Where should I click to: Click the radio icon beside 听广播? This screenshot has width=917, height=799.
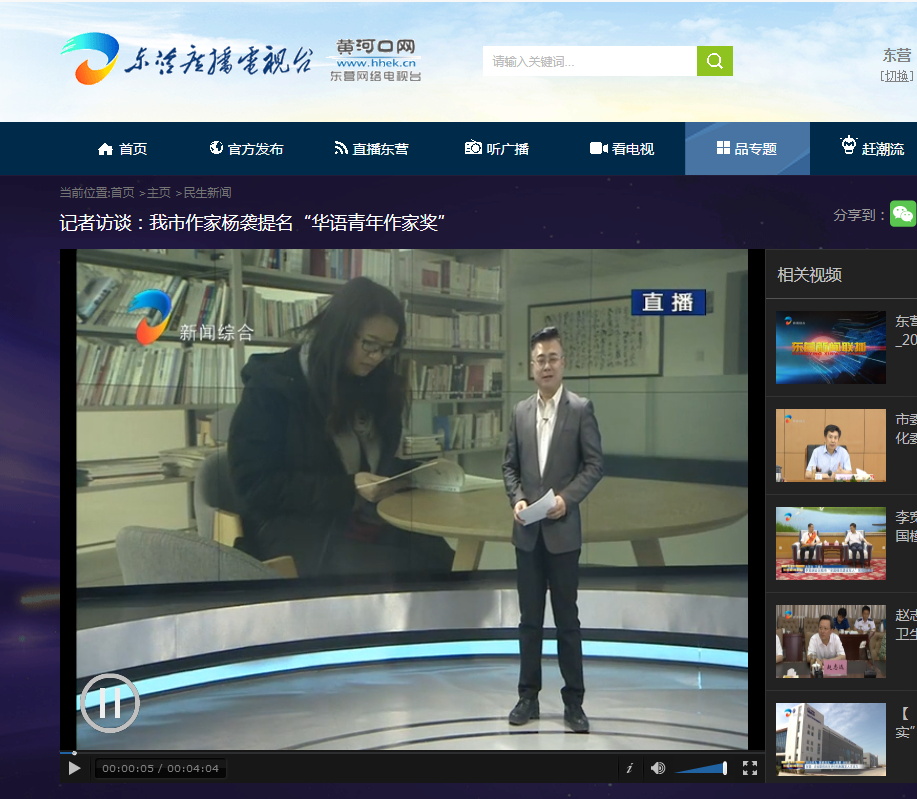[x=473, y=147]
